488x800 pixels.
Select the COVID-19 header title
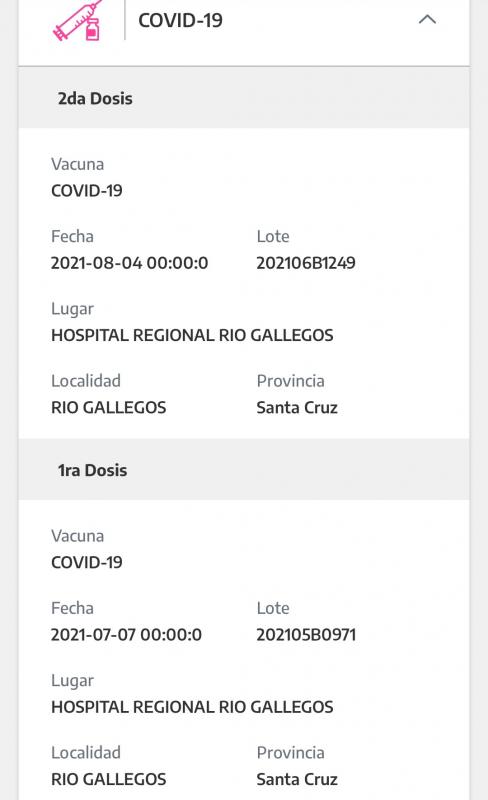[x=180, y=20]
